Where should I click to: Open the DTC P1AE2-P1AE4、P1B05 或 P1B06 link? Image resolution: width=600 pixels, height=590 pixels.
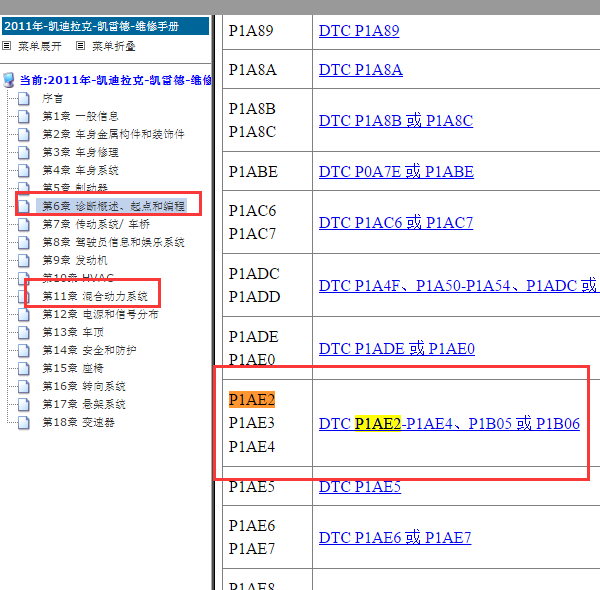(449, 424)
